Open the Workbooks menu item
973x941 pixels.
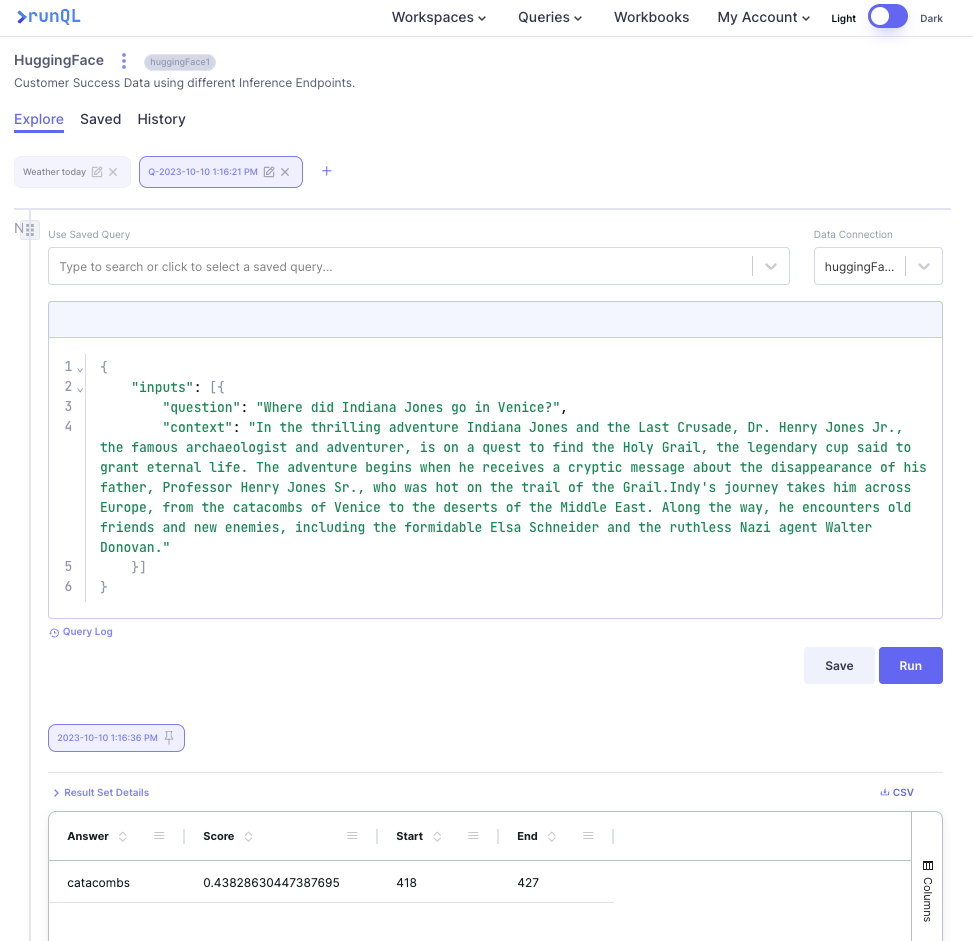pyautogui.click(x=651, y=17)
